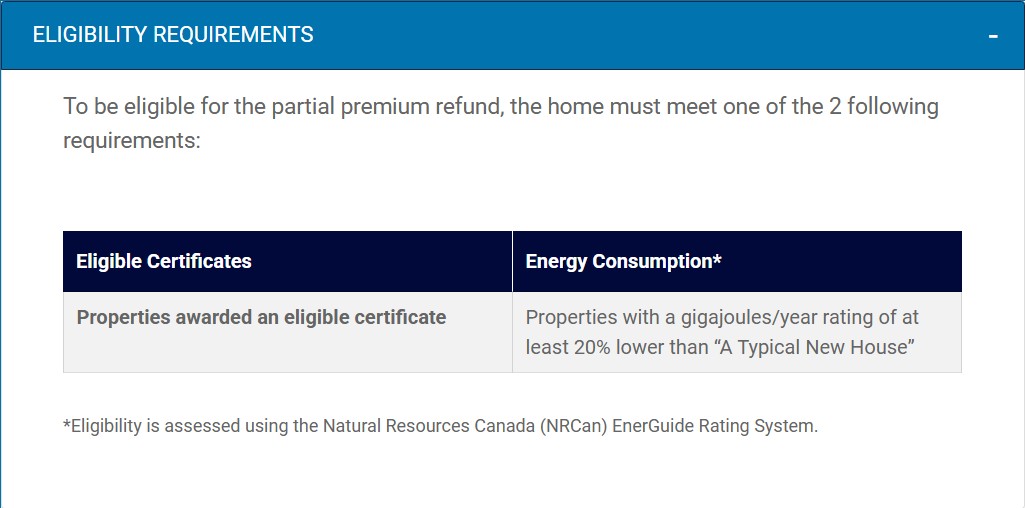The width and height of the screenshot is (1025, 508).
Task: Click the leading asterisk of the footnote
Action: point(67,424)
